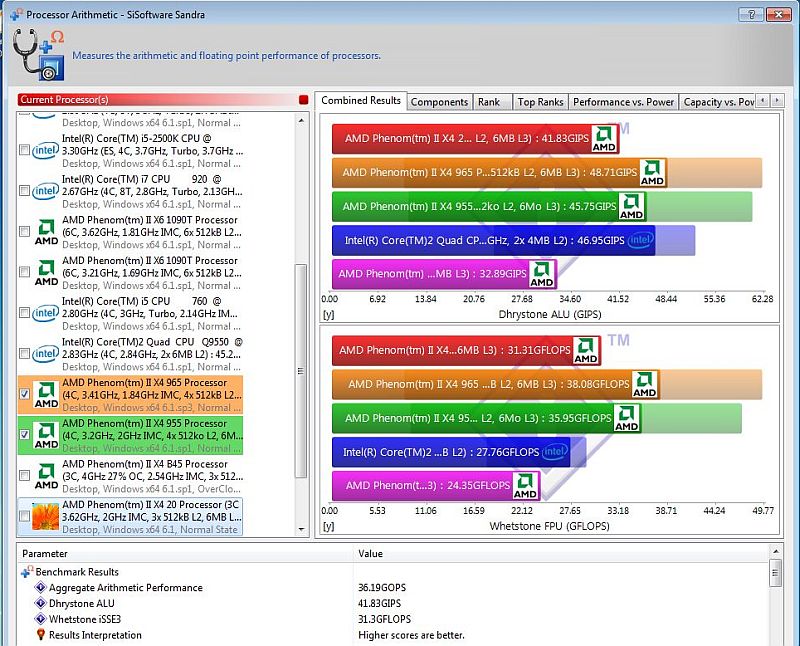Click the Dhrystone ALU diamond icon
This screenshot has height=646, width=800.
click(x=40, y=603)
